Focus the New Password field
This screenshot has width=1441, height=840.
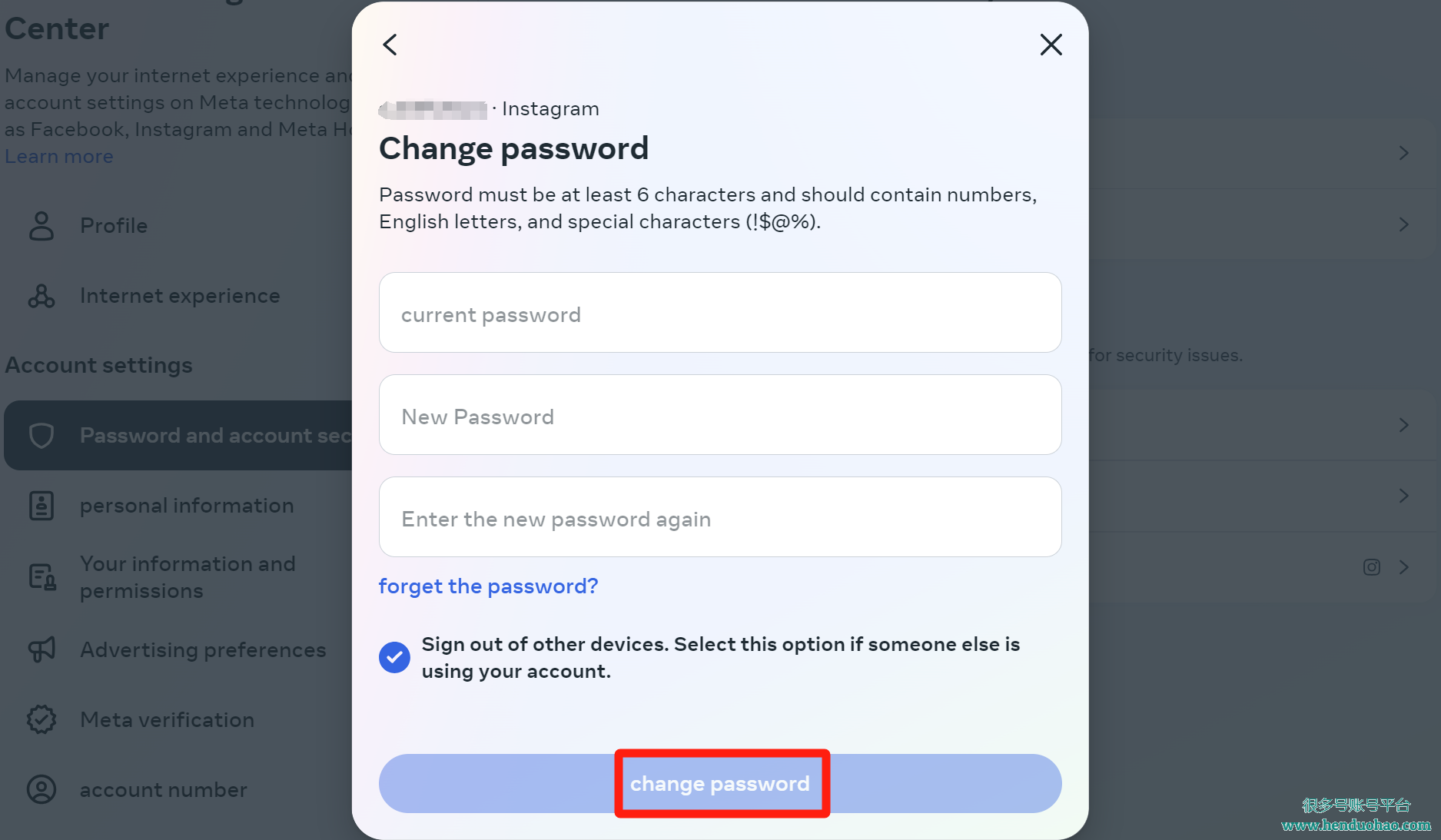720,415
